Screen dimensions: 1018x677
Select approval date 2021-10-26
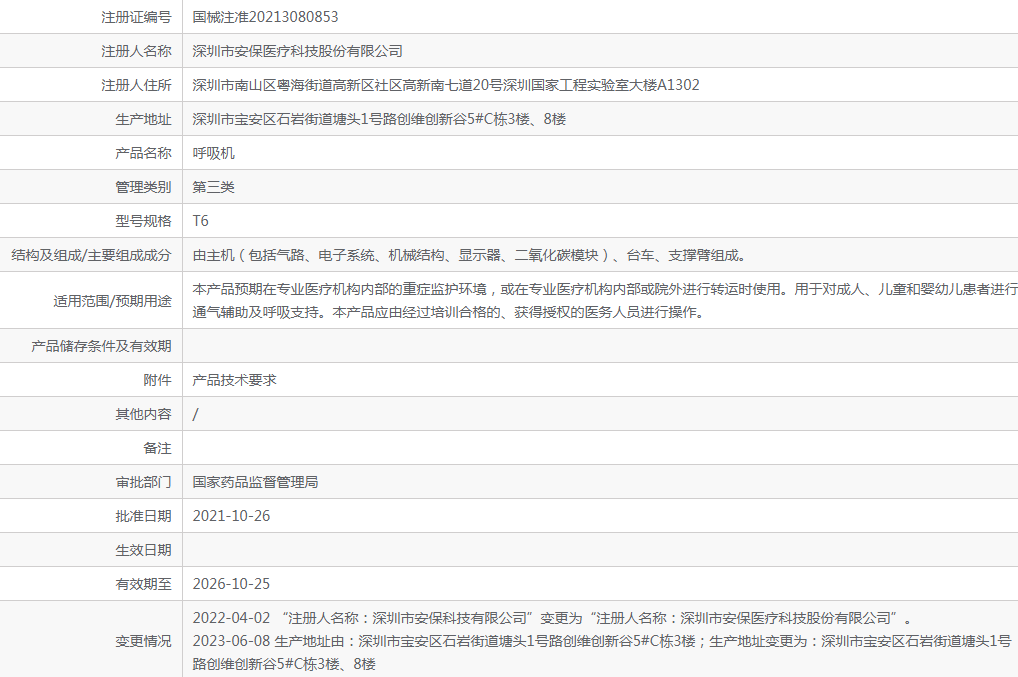(231, 516)
